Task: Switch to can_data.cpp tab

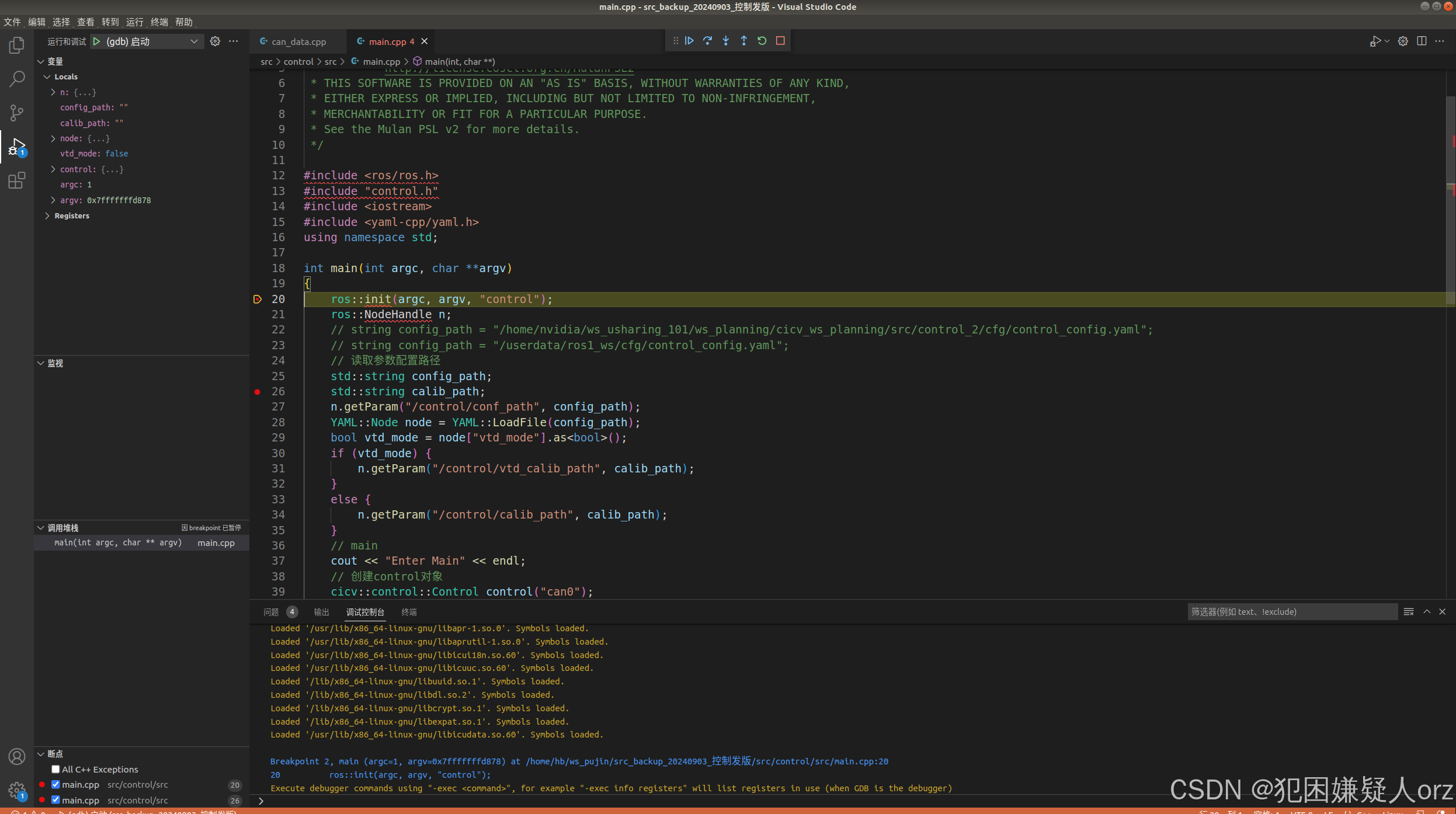Action: click(x=298, y=41)
